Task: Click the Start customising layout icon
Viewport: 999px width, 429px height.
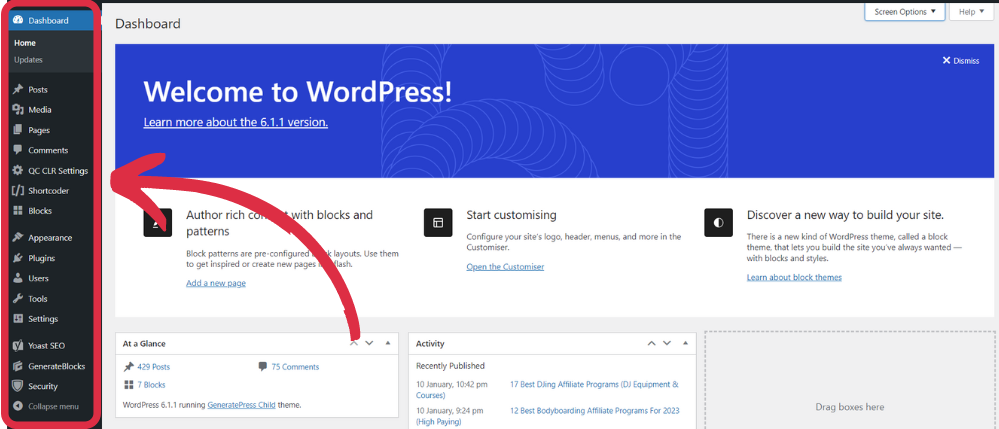Action: point(438,222)
